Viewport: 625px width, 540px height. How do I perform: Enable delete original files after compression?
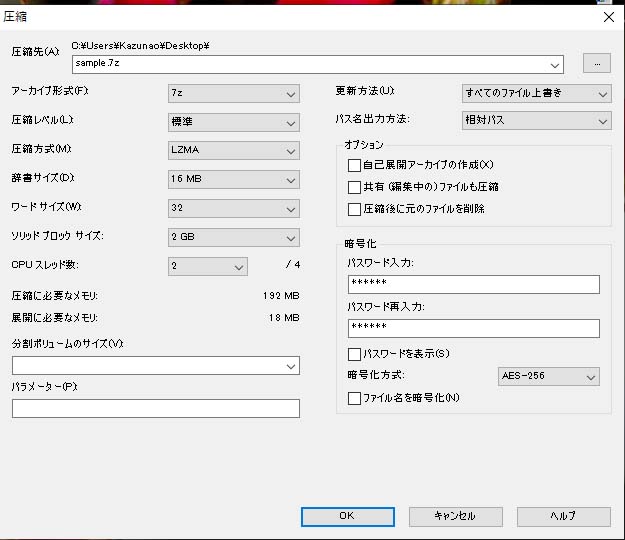point(354,210)
